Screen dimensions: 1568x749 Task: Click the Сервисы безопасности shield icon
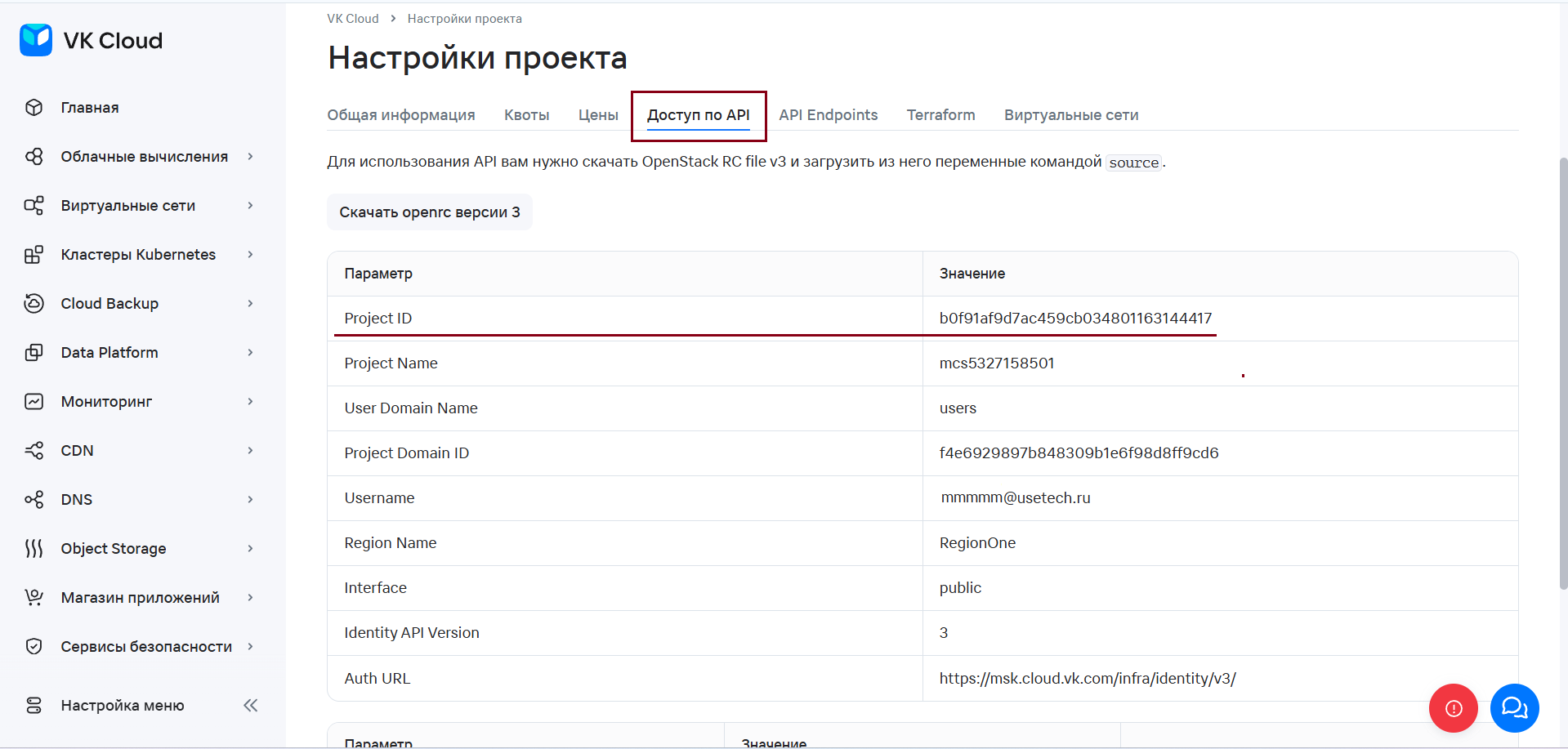tap(34, 647)
